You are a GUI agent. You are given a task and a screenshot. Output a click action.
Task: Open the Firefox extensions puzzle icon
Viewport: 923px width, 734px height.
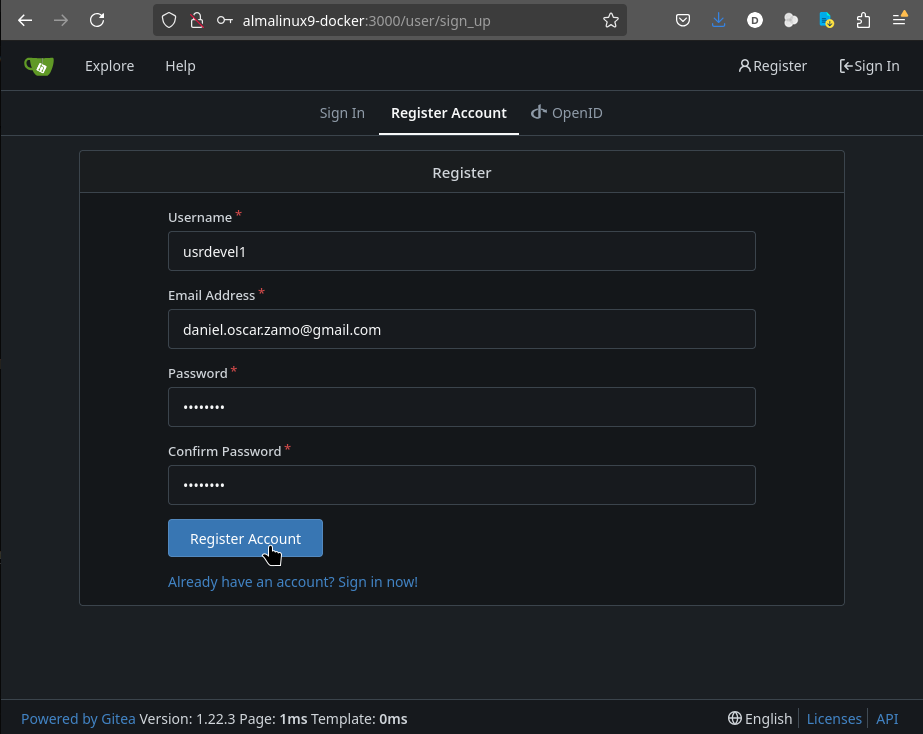863,20
